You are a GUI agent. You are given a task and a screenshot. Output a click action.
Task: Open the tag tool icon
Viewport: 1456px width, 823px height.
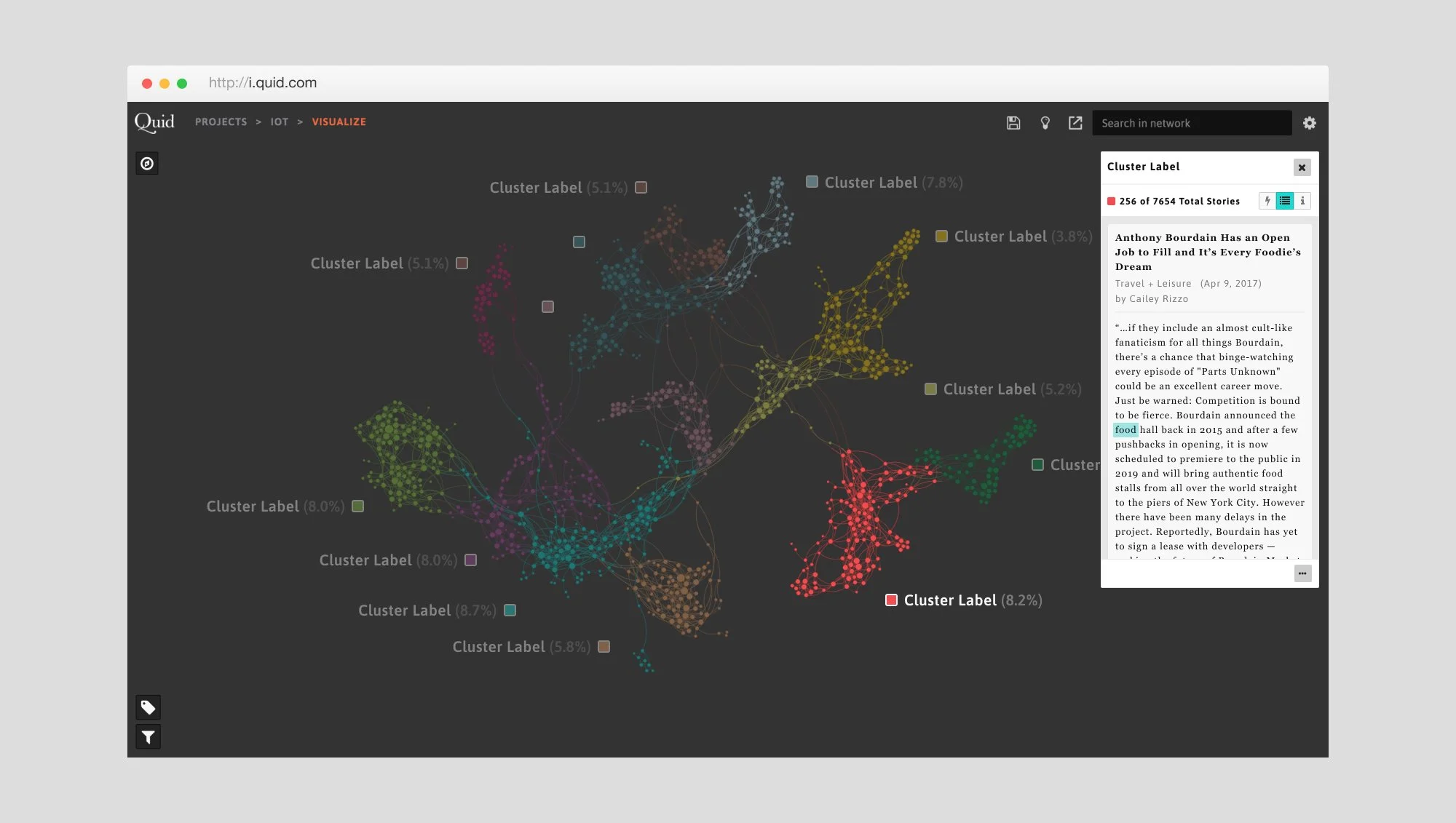[148, 707]
